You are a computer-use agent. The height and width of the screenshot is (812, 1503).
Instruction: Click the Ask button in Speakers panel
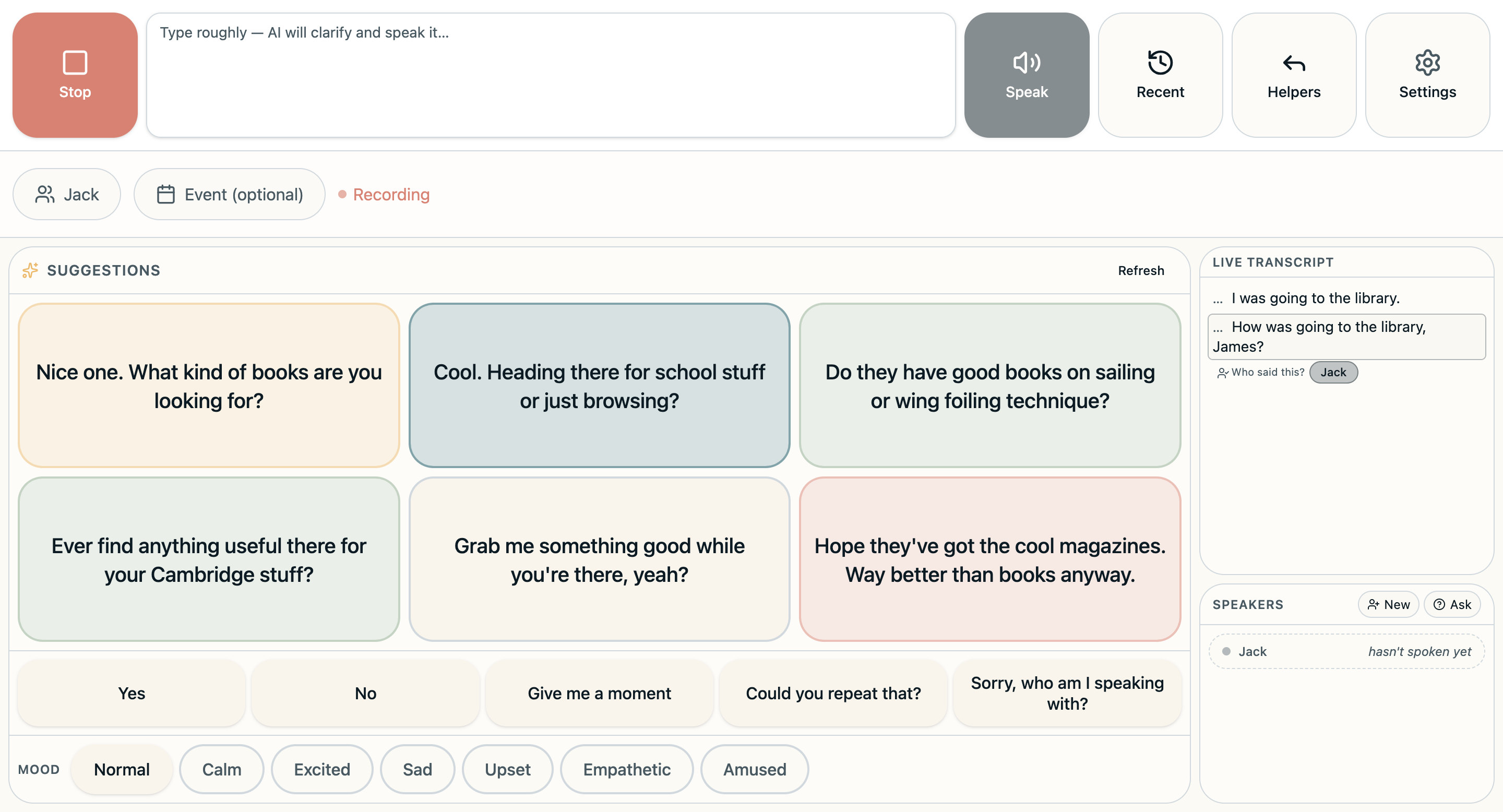click(1452, 604)
